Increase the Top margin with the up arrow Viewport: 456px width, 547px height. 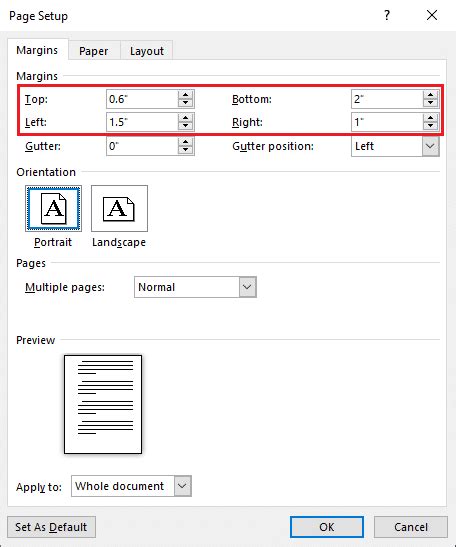tap(186, 95)
